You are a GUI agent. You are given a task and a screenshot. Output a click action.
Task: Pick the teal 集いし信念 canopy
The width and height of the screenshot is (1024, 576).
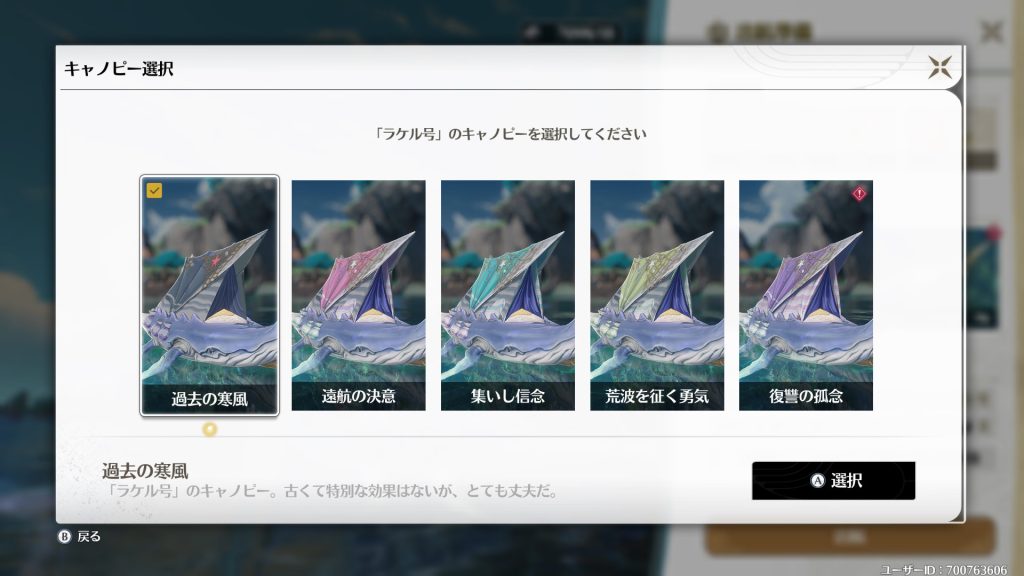507,295
